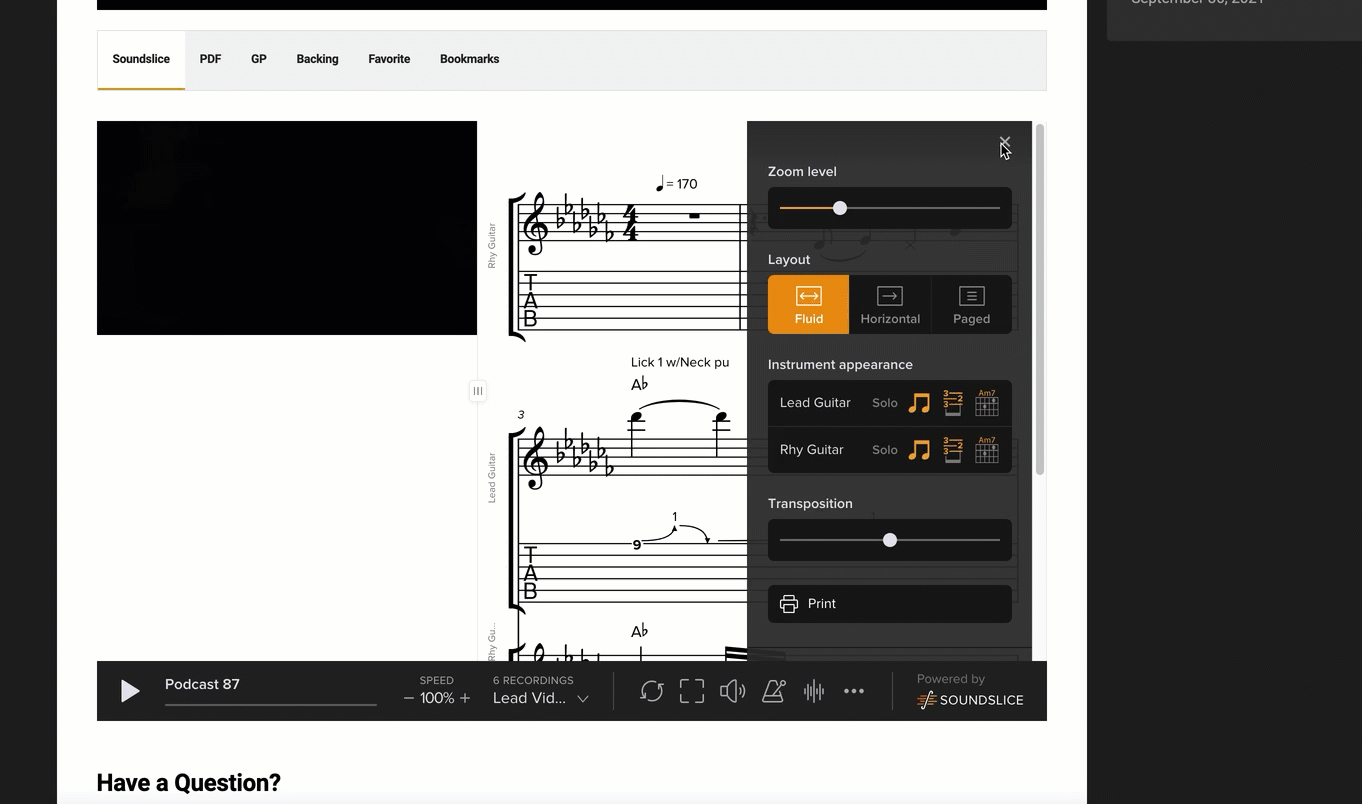This screenshot has width=1362, height=804.
Task: Open the volume control
Action: pyautogui.click(x=732, y=691)
